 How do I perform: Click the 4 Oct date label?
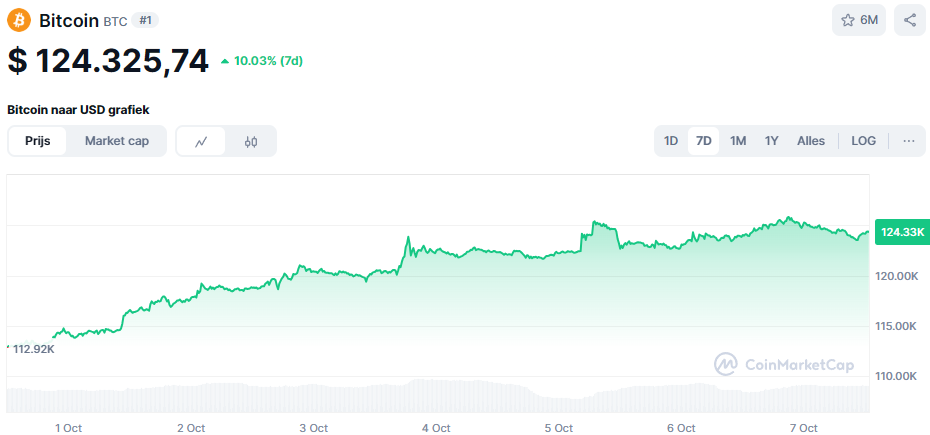437,428
